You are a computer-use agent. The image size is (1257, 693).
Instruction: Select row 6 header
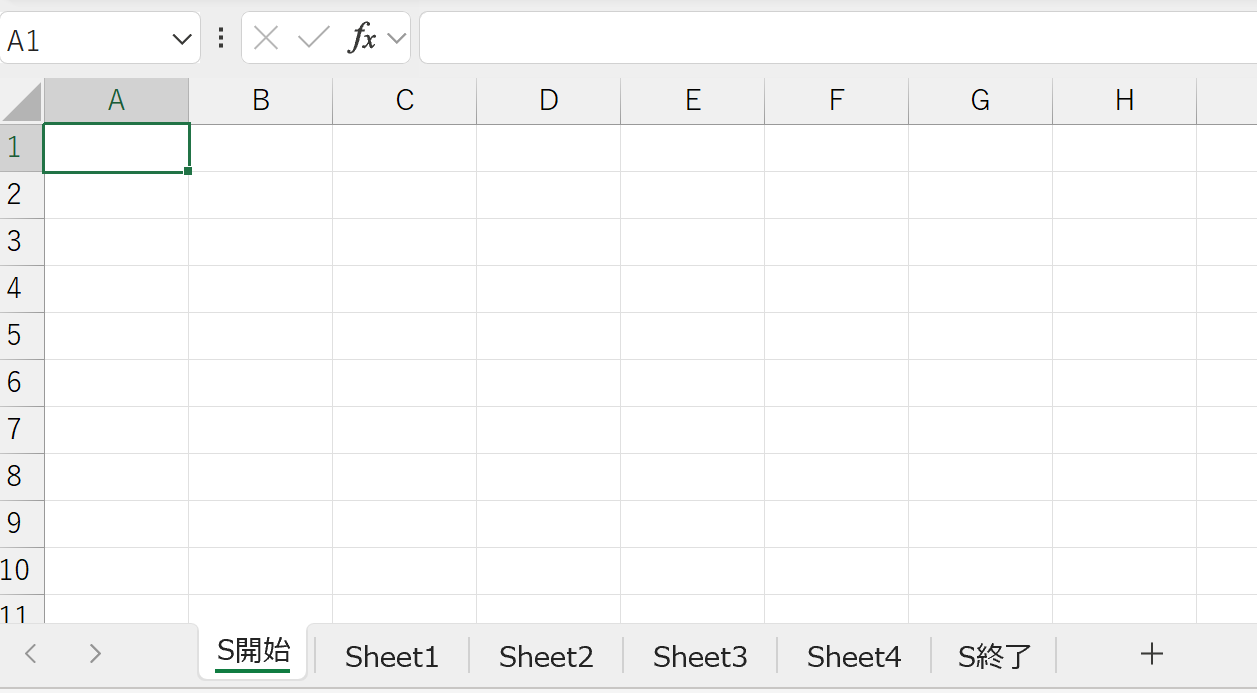click(x=22, y=383)
